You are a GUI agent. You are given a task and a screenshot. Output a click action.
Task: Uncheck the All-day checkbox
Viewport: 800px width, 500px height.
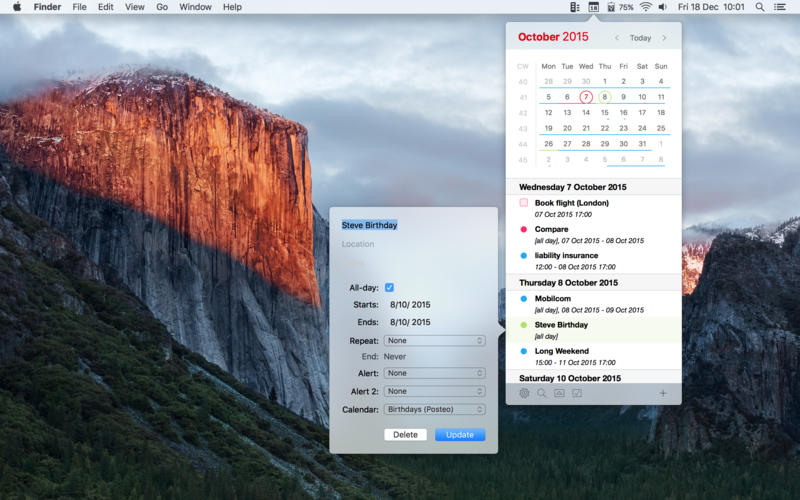click(x=389, y=288)
